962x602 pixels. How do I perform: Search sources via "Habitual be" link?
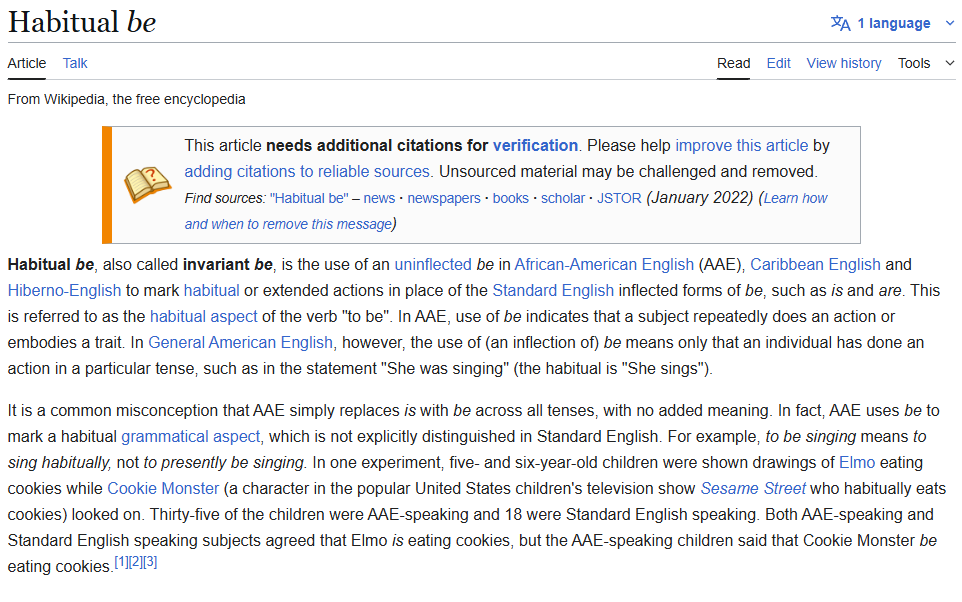click(309, 198)
